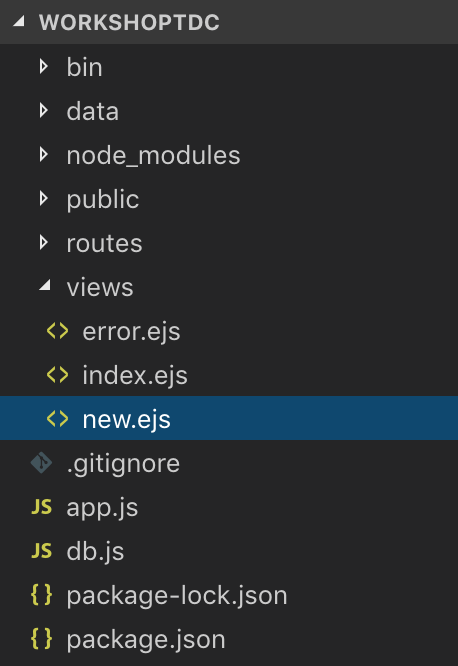Viewport: 458px width, 666px height.
Task: Expand the routes folder arrow
Action: click(43, 243)
